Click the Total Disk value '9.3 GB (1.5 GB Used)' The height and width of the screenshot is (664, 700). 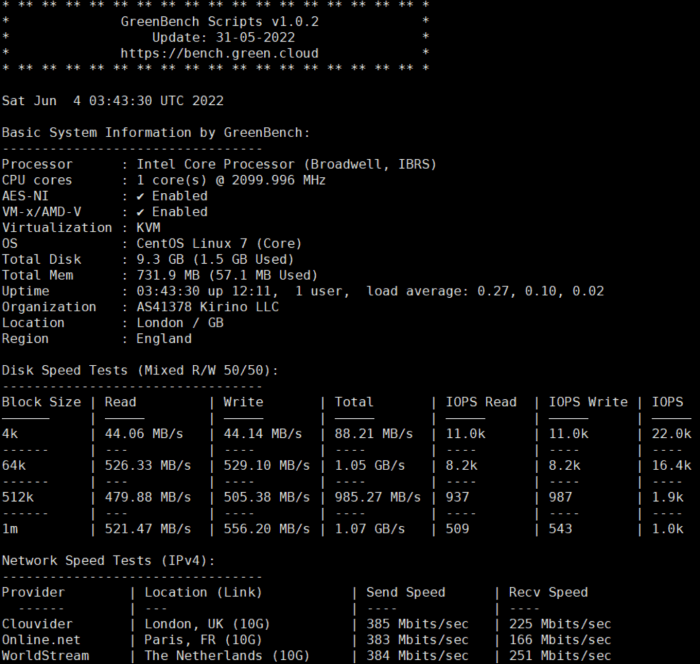tap(215, 259)
